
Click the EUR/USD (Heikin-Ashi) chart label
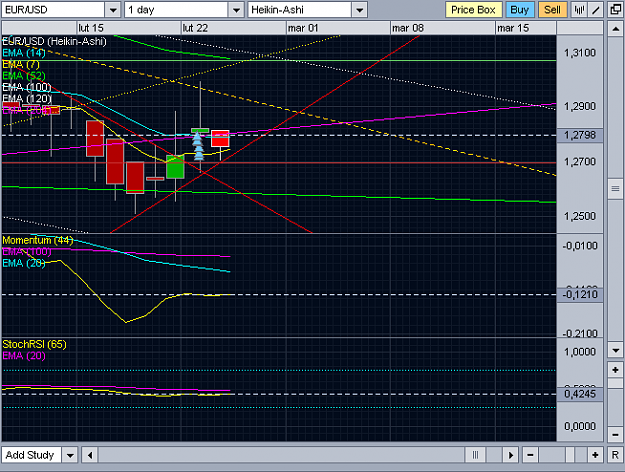(55, 41)
